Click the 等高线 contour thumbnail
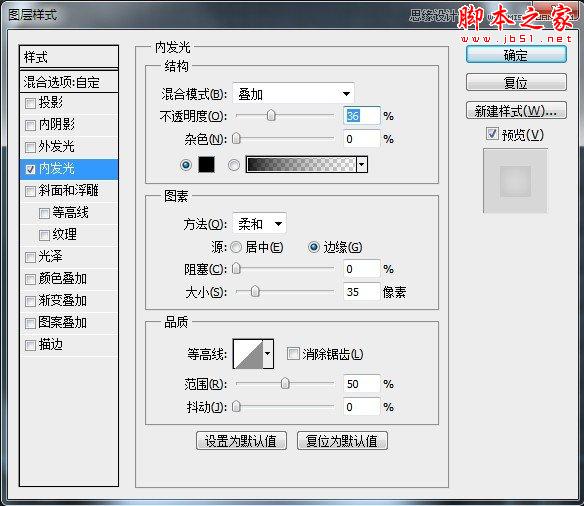This screenshot has height=506, width=584. point(248,354)
